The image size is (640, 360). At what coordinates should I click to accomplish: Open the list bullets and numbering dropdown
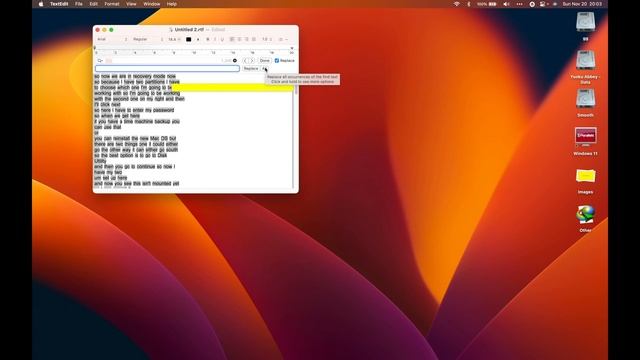283,39
